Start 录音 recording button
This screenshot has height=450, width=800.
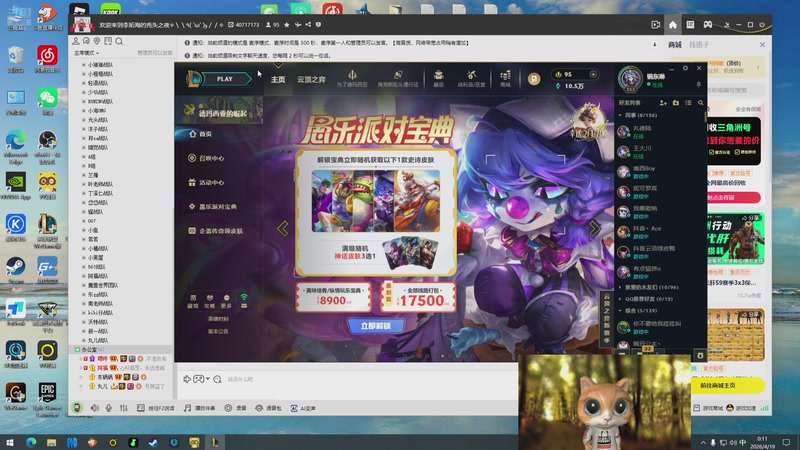click(x=236, y=408)
